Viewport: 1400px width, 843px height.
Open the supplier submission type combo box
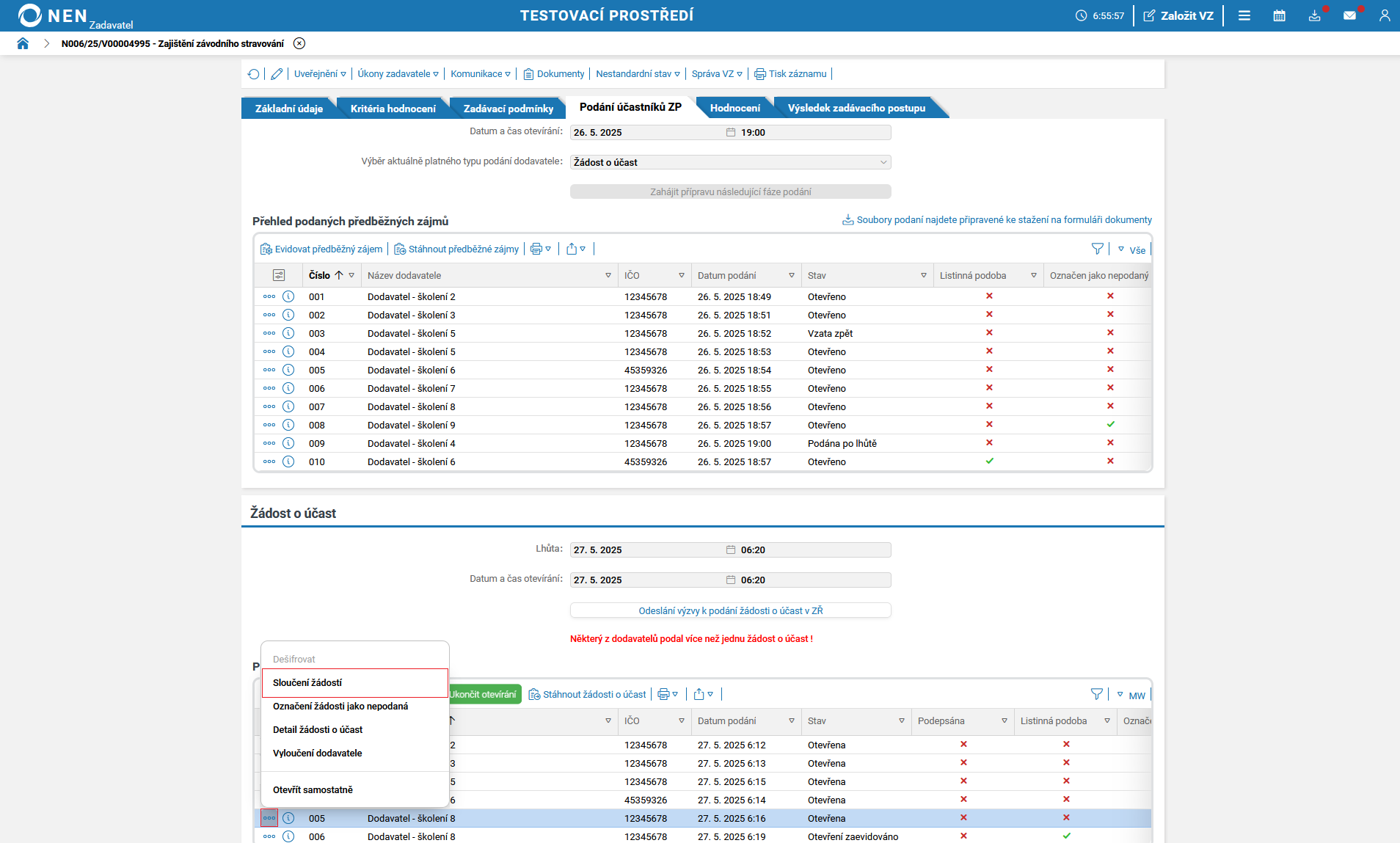(x=730, y=162)
